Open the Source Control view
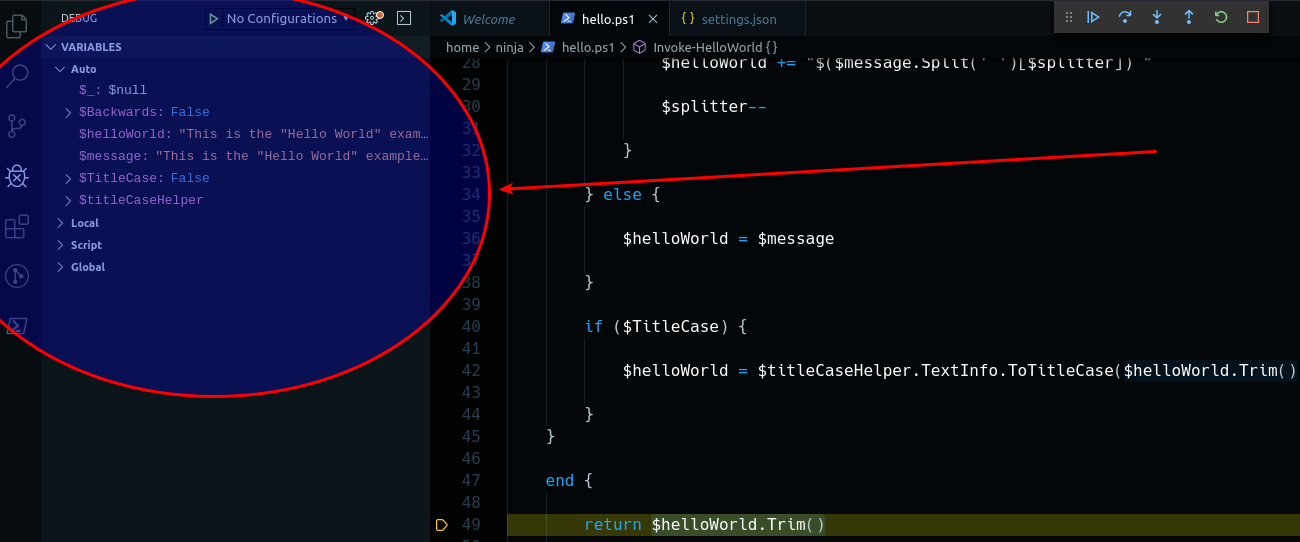The width and height of the screenshot is (1300, 542). coord(17,126)
